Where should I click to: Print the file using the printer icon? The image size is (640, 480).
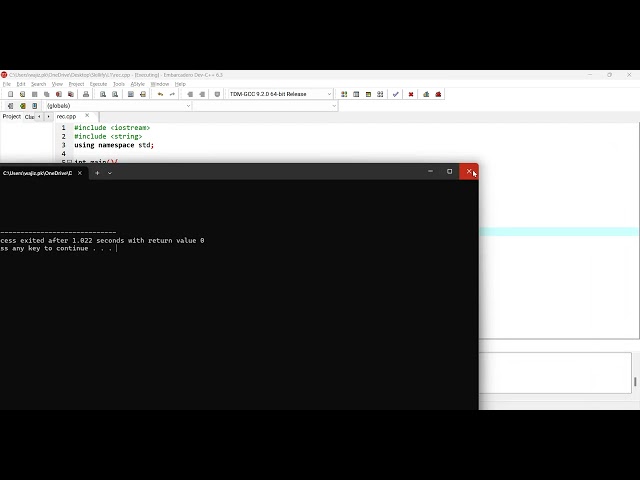(86, 94)
